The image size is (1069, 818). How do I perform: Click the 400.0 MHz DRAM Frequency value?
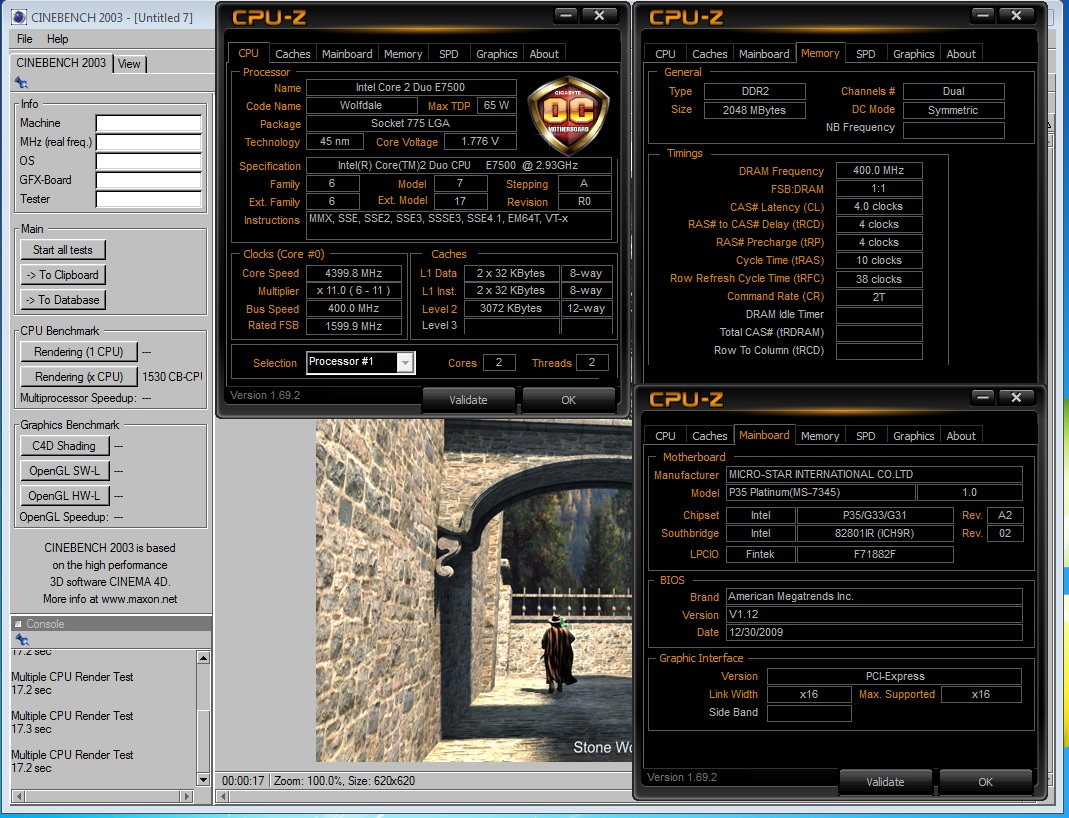click(x=879, y=170)
